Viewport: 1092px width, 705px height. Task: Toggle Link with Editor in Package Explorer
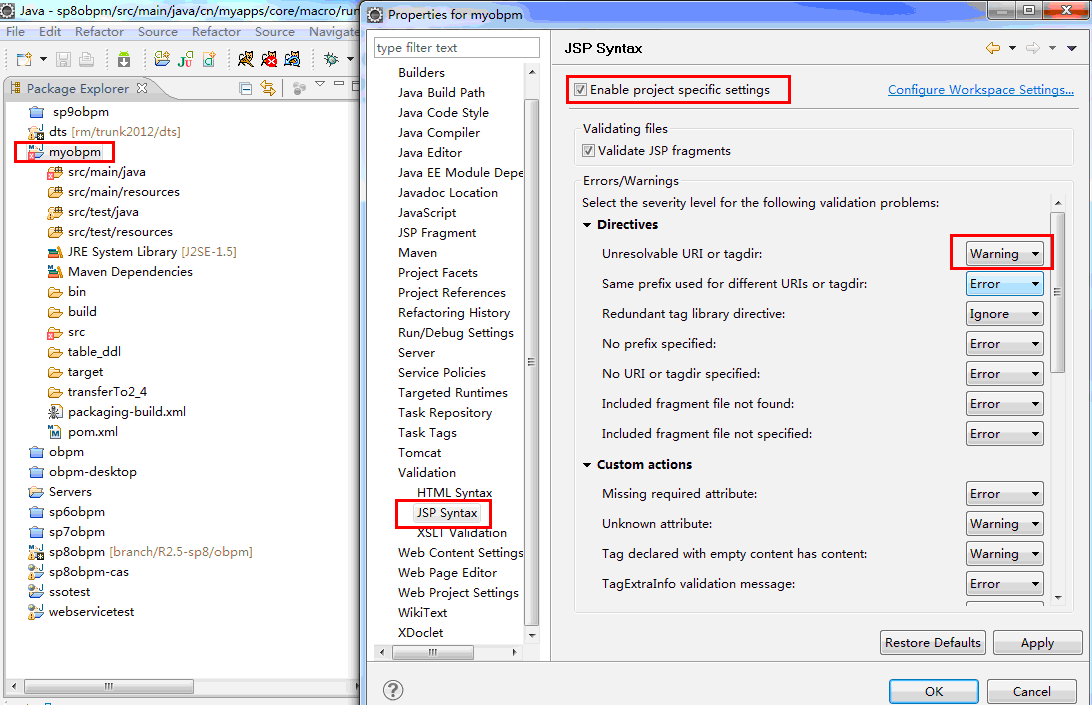click(x=267, y=88)
